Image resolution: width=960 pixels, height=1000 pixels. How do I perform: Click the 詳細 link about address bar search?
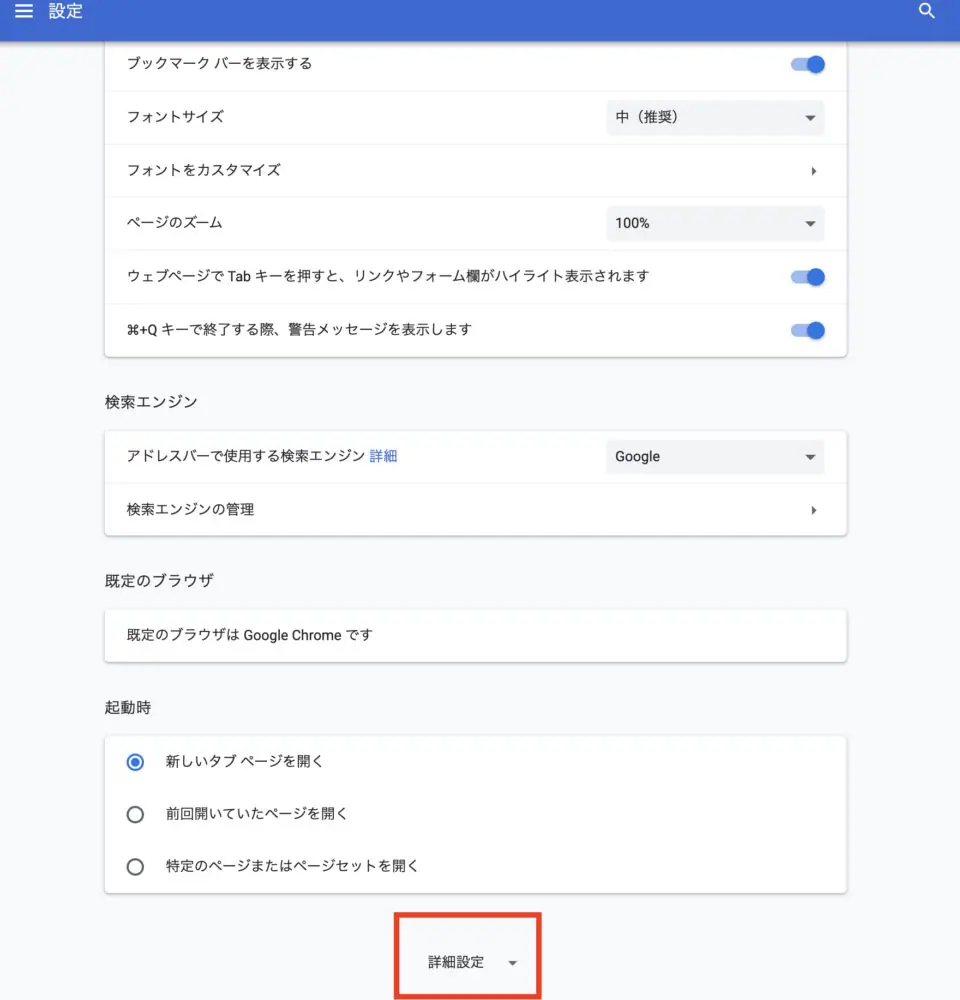(383, 456)
